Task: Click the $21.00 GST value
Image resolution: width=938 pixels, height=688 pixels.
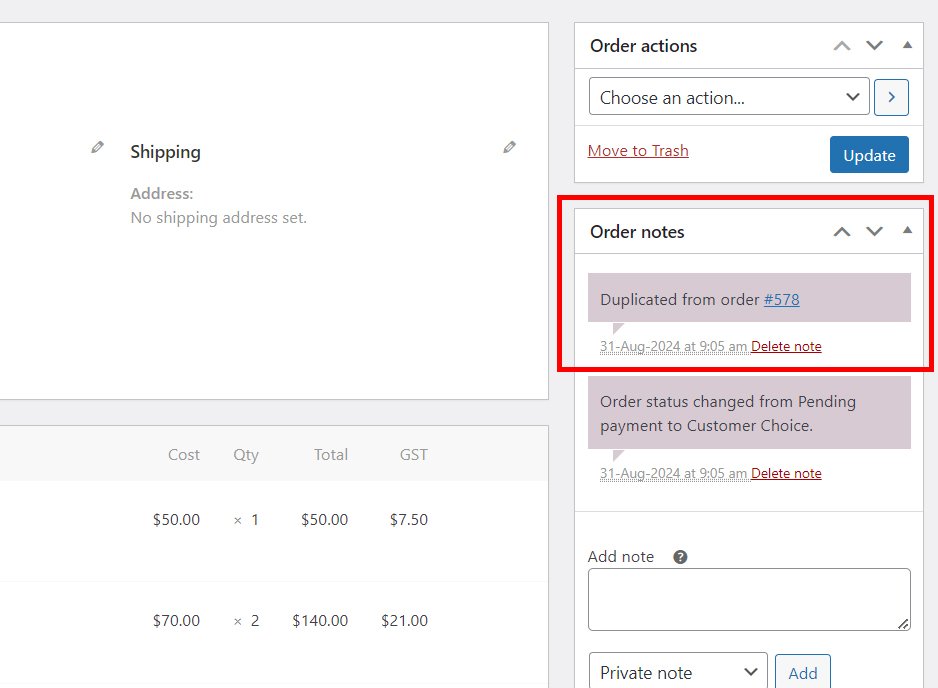Action: 404,620
